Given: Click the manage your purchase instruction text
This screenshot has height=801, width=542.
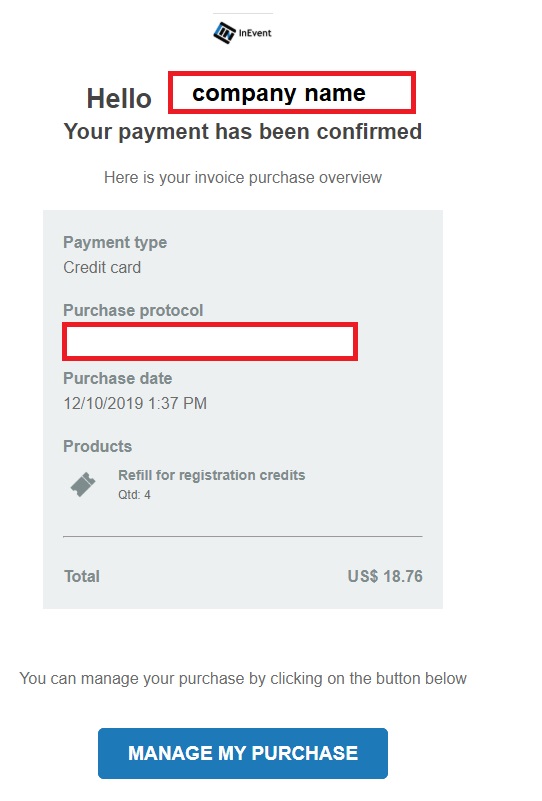Looking at the screenshot, I should pos(243,678).
